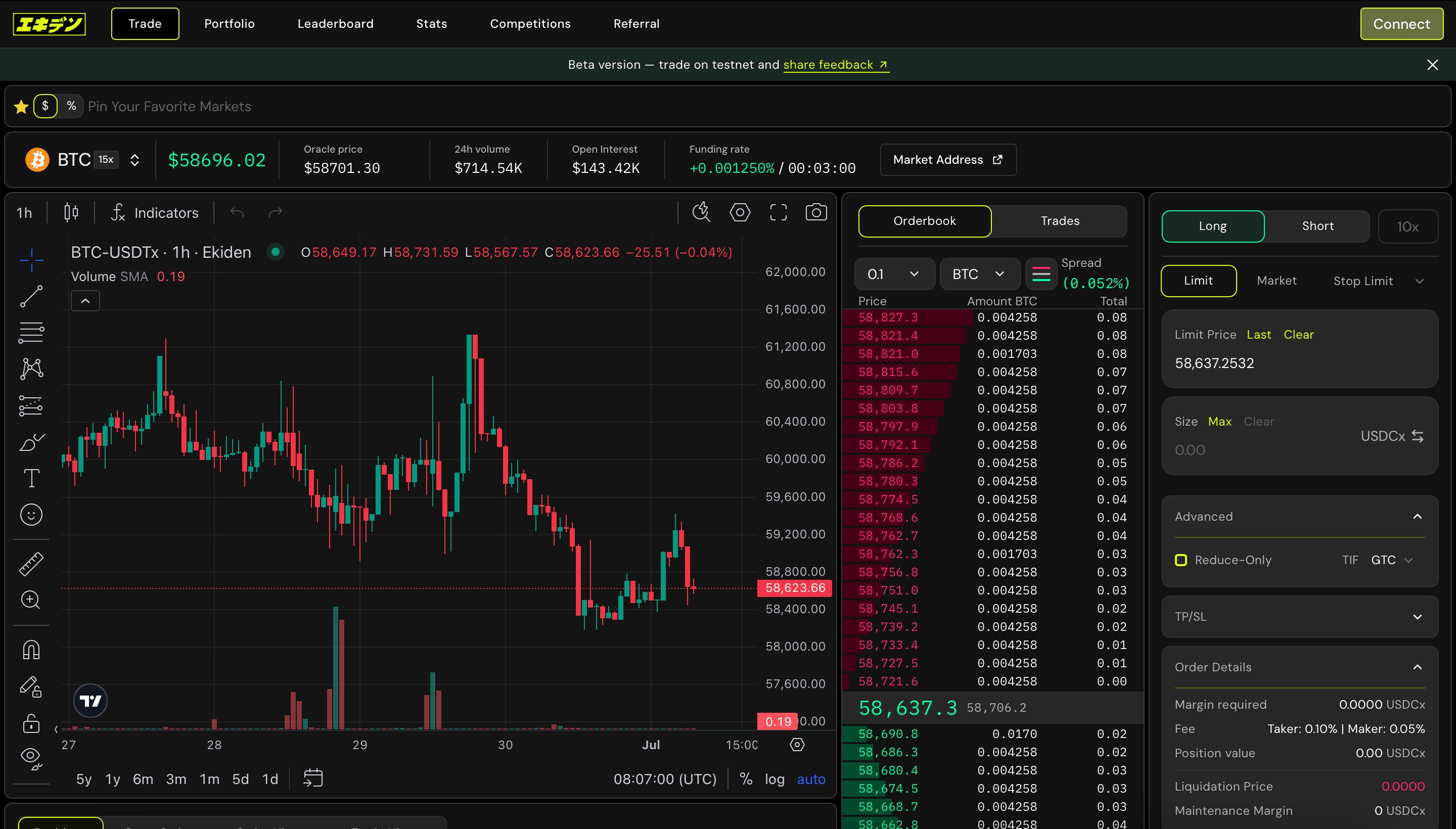Take a chart snapshot with camera icon
Screen dimensions: 1456x829
pos(816,212)
